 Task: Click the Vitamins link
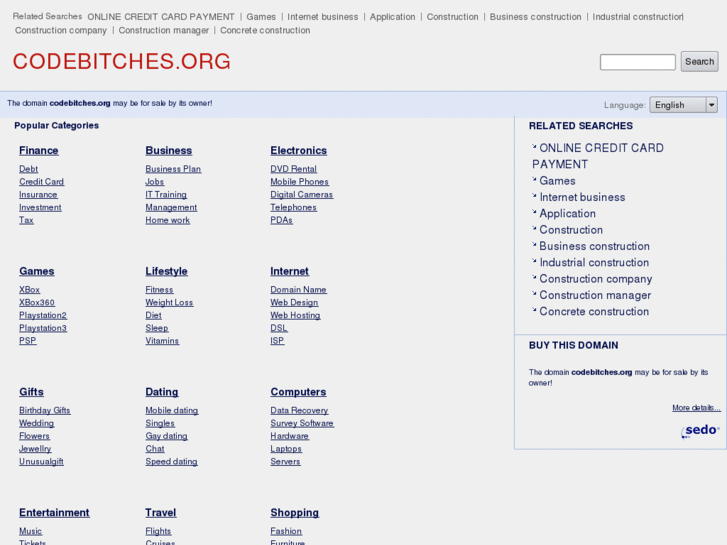162,341
